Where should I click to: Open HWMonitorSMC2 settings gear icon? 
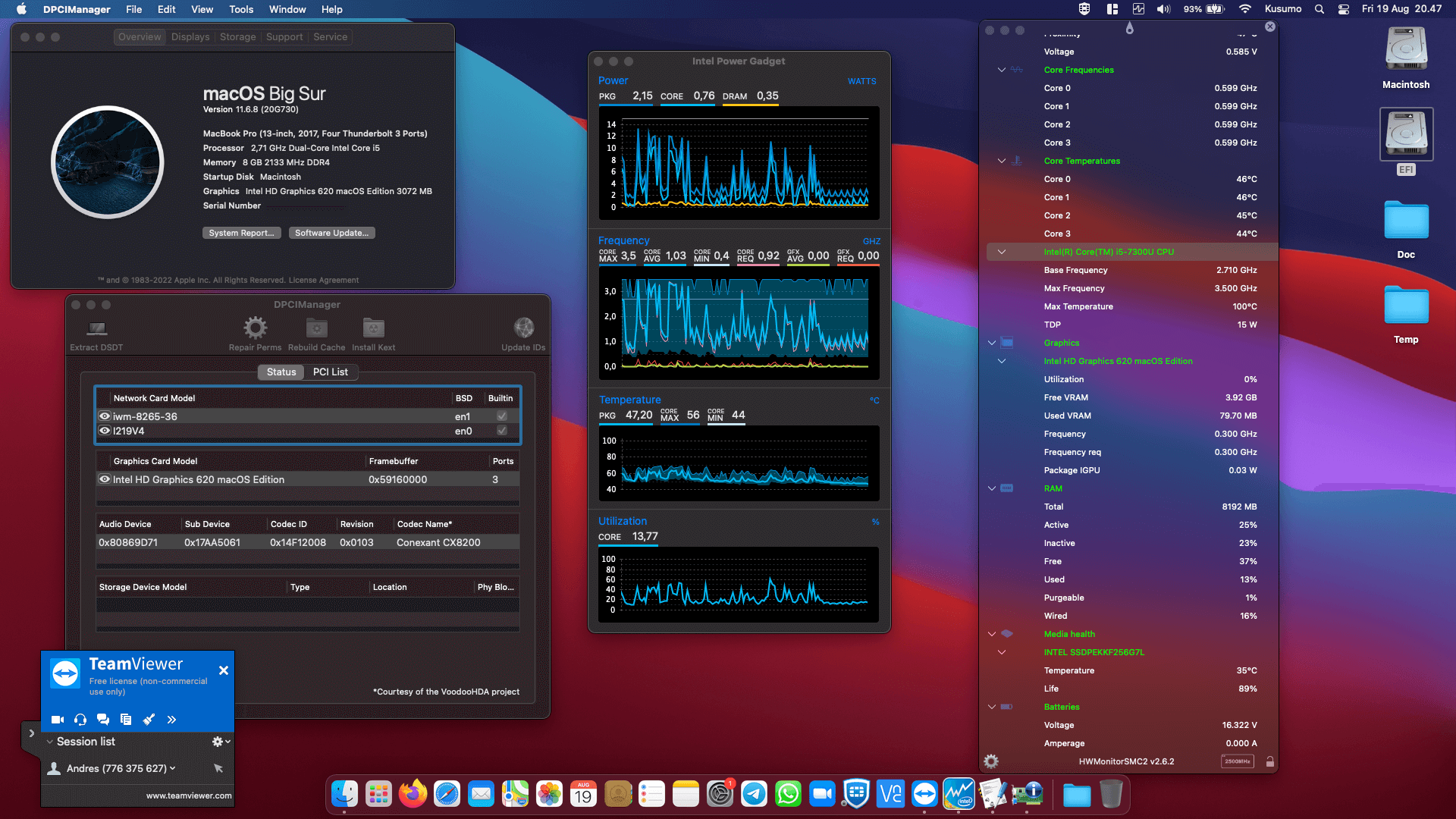click(x=991, y=761)
